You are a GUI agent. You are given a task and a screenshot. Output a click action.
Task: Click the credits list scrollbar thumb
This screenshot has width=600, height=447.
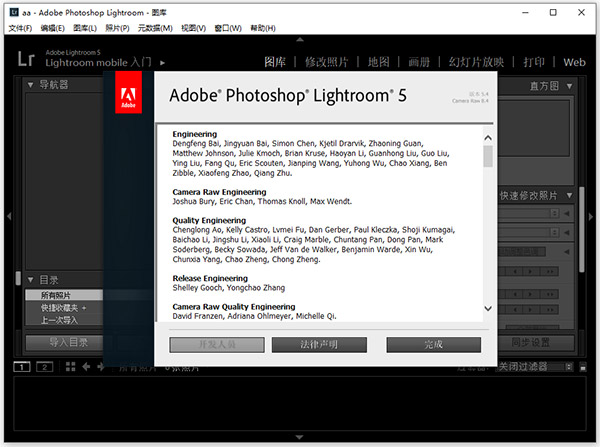pos(488,157)
